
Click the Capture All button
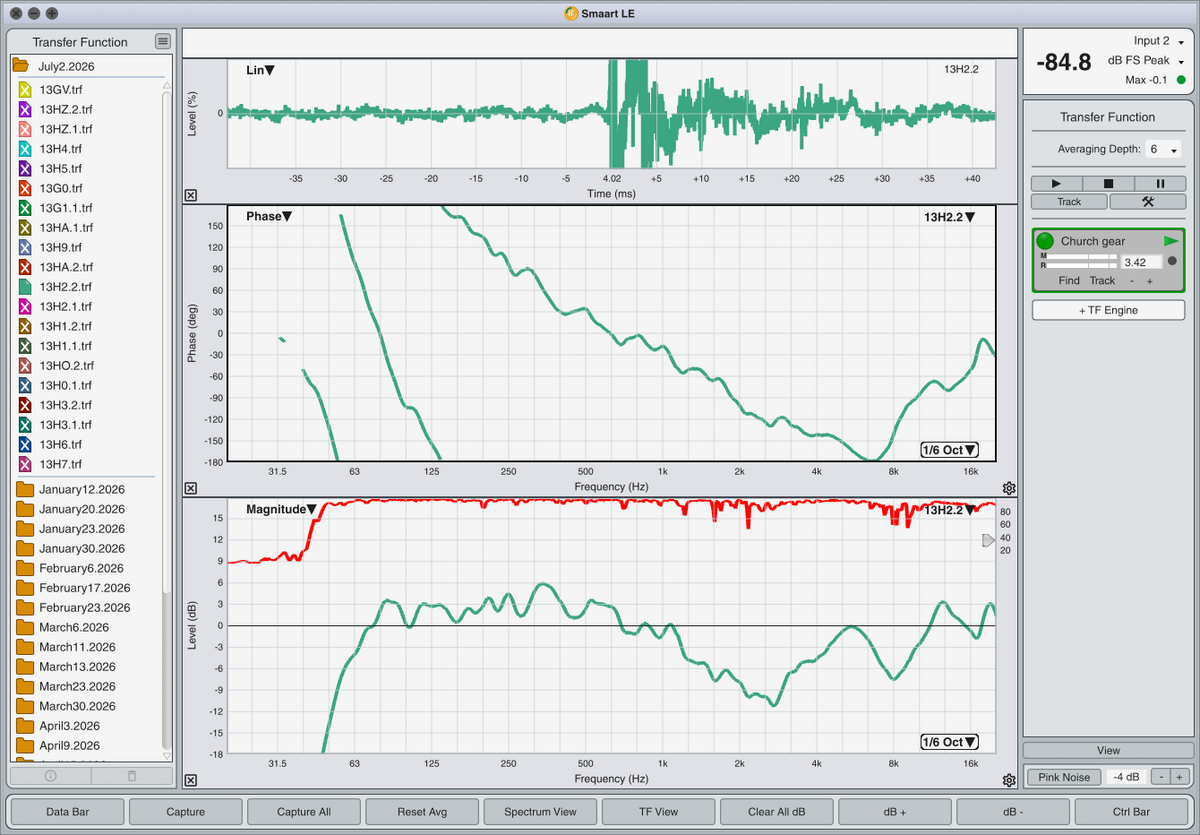(304, 812)
